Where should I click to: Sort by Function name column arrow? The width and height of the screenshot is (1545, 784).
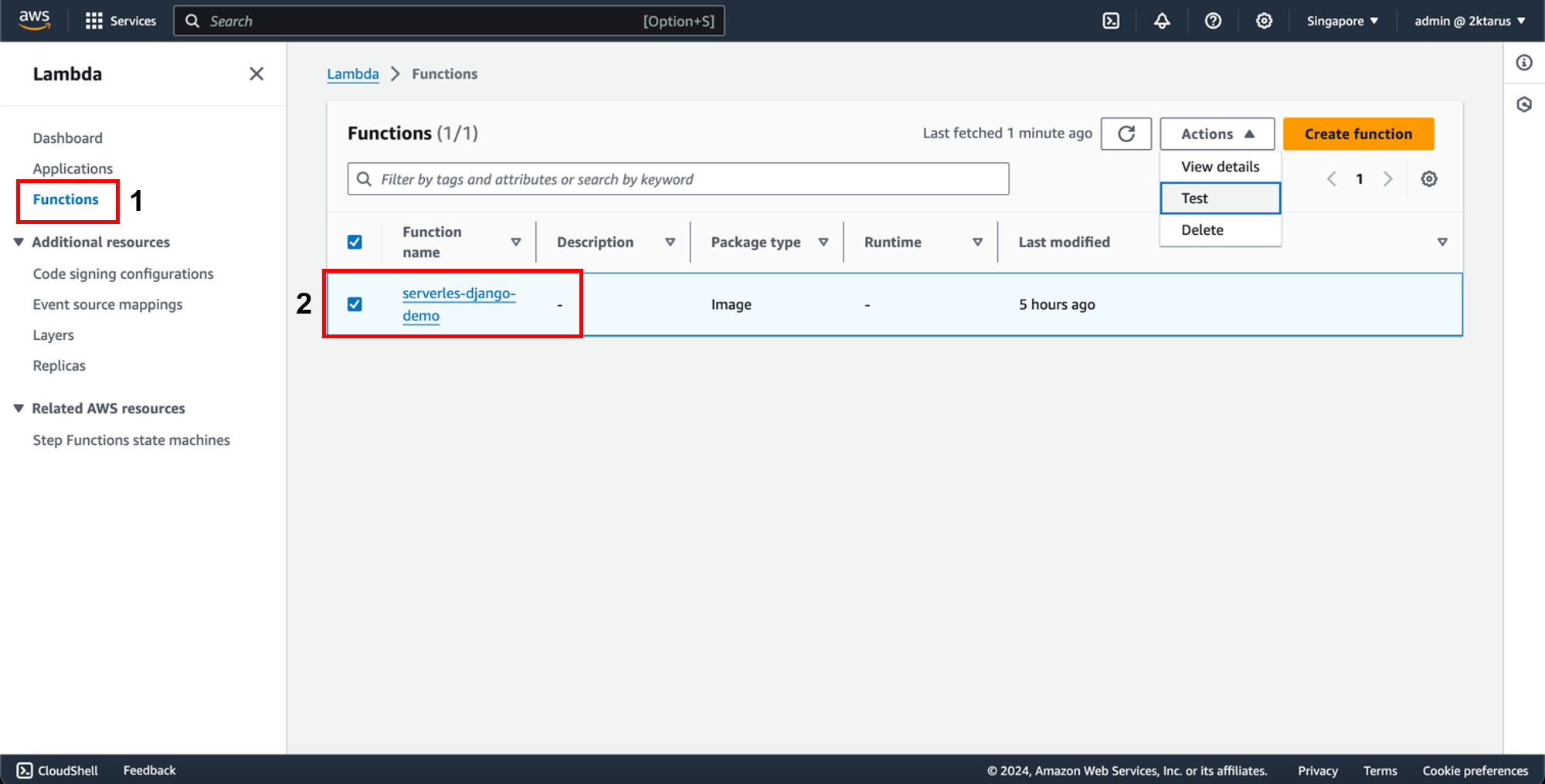click(x=516, y=242)
